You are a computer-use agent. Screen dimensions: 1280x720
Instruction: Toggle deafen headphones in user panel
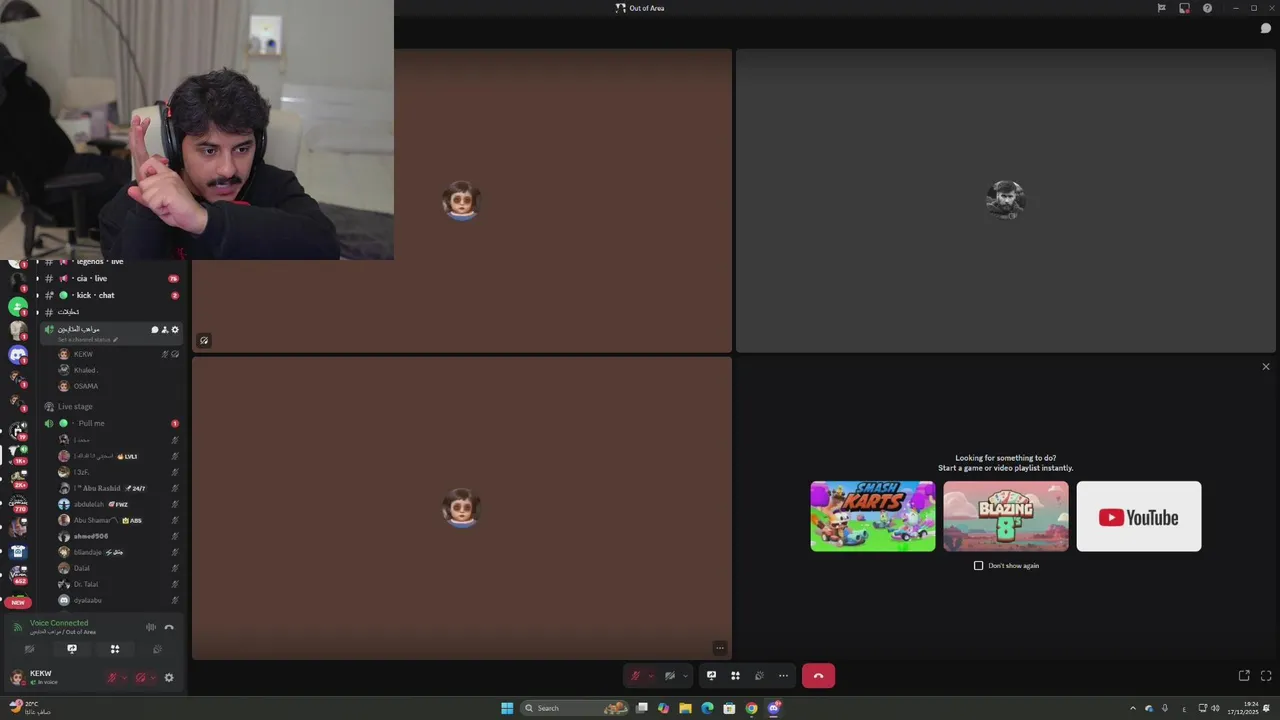tap(140, 678)
